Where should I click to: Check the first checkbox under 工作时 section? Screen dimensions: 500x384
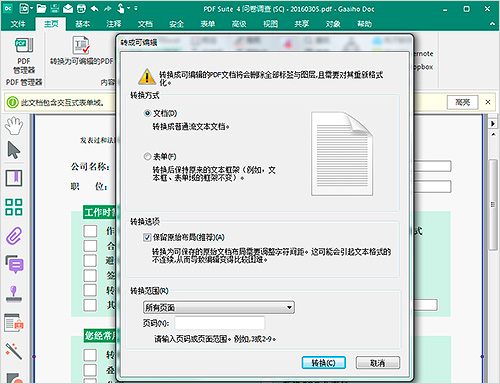pyautogui.click(x=90, y=231)
